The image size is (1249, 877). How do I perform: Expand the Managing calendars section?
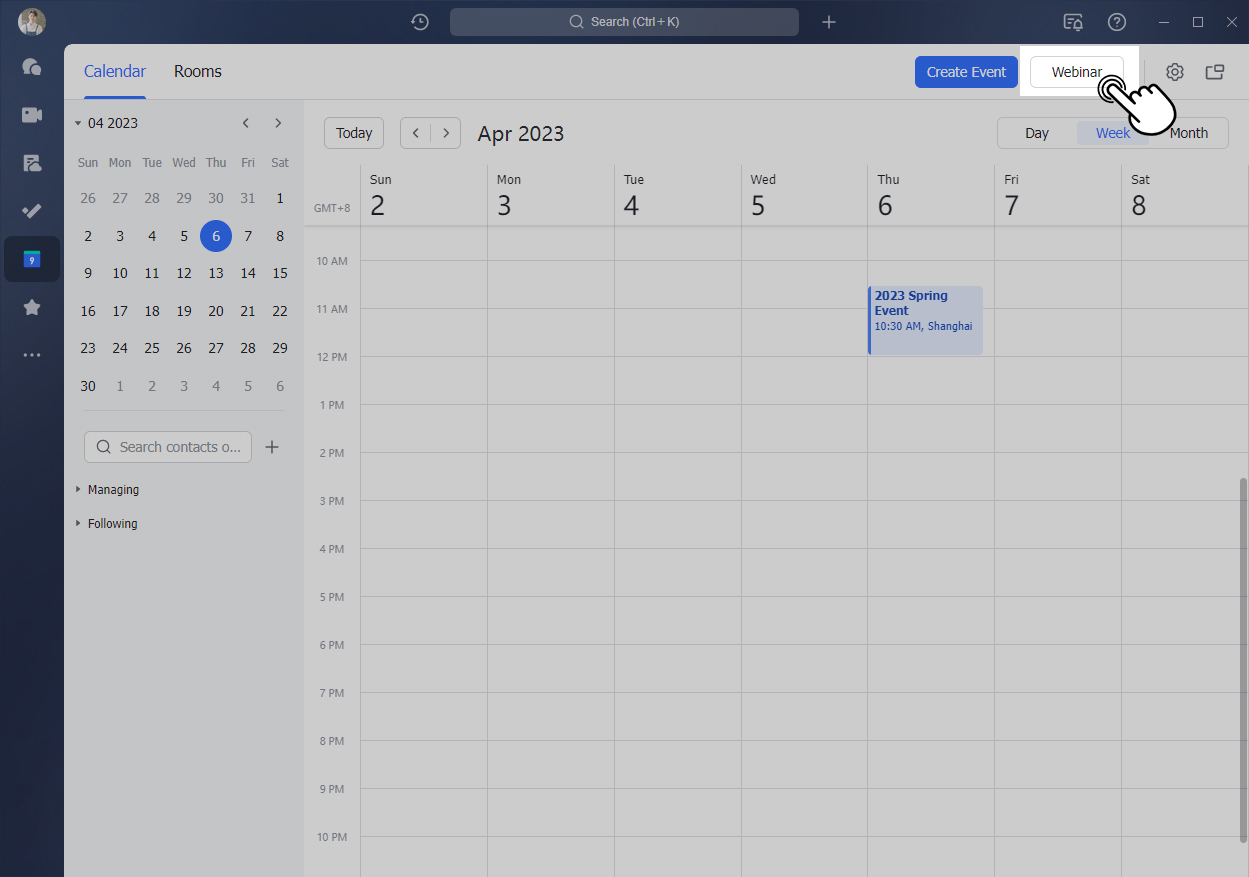tap(107, 490)
